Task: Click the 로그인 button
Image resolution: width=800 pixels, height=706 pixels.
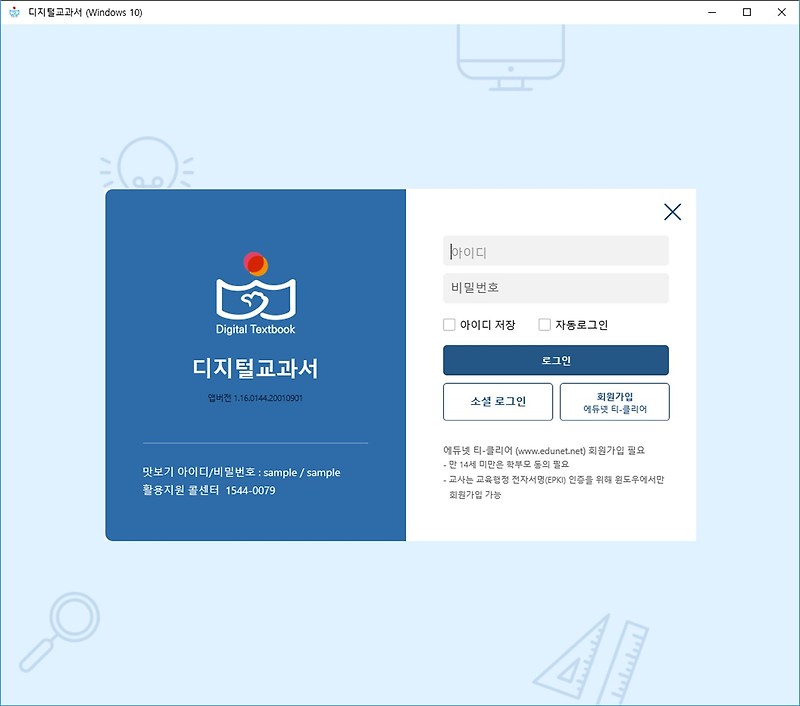Action: [x=556, y=360]
